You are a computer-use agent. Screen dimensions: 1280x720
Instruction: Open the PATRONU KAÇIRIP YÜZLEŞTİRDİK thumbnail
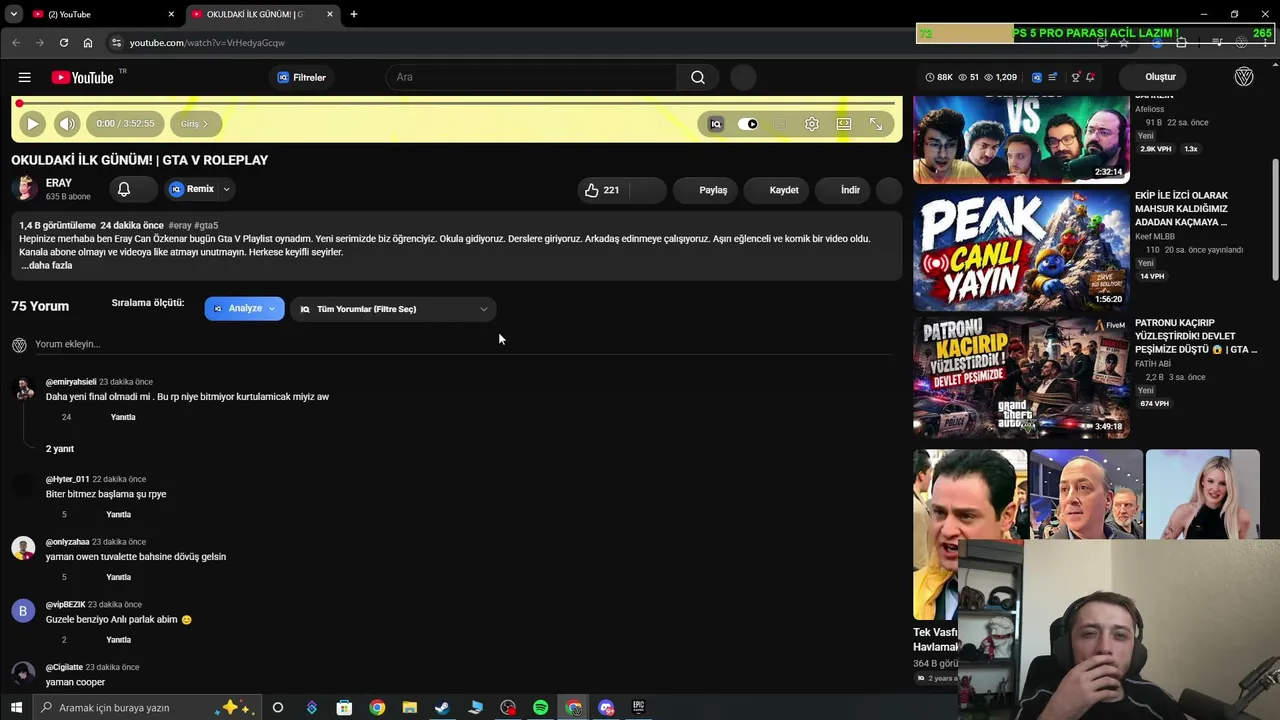[x=1021, y=377]
